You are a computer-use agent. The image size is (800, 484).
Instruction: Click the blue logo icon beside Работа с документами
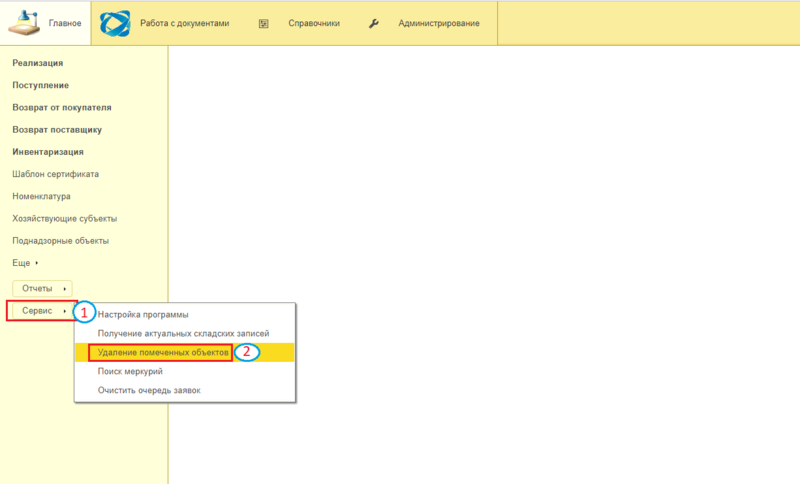pos(114,23)
